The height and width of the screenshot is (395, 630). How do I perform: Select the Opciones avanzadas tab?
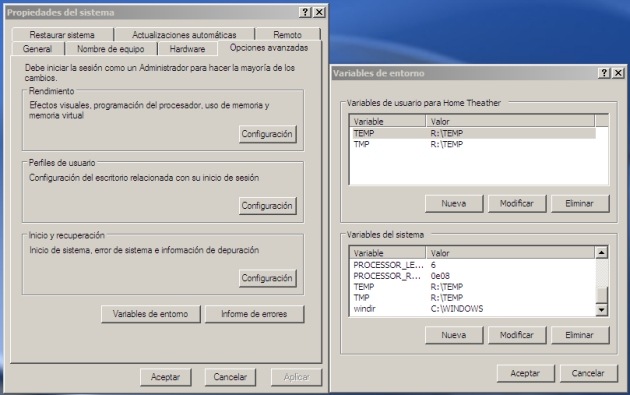tap(269, 48)
